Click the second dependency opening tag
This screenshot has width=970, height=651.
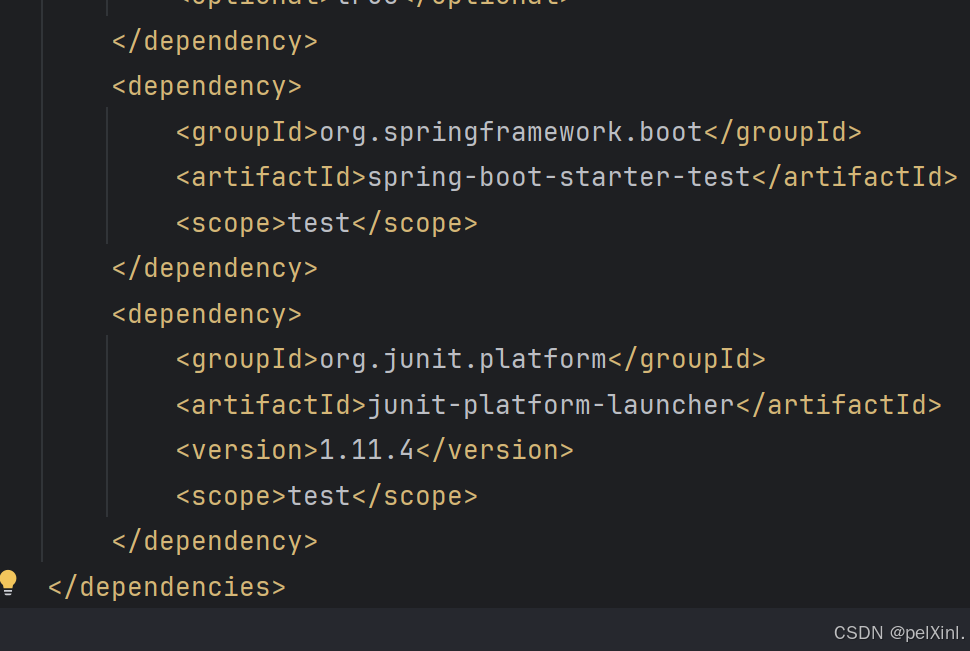(206, 85)
